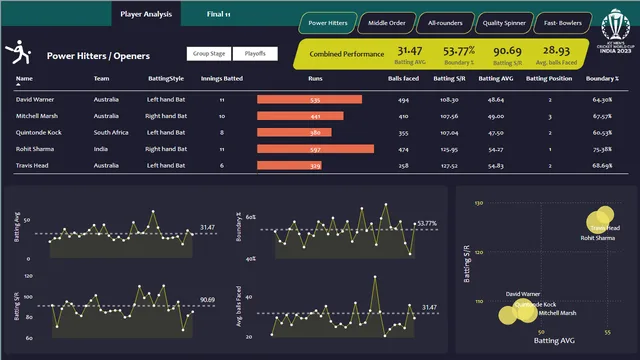Sort by Innings Batted header
The height and width of the screenshot is (360, 640).
click(x=222, y=78)
